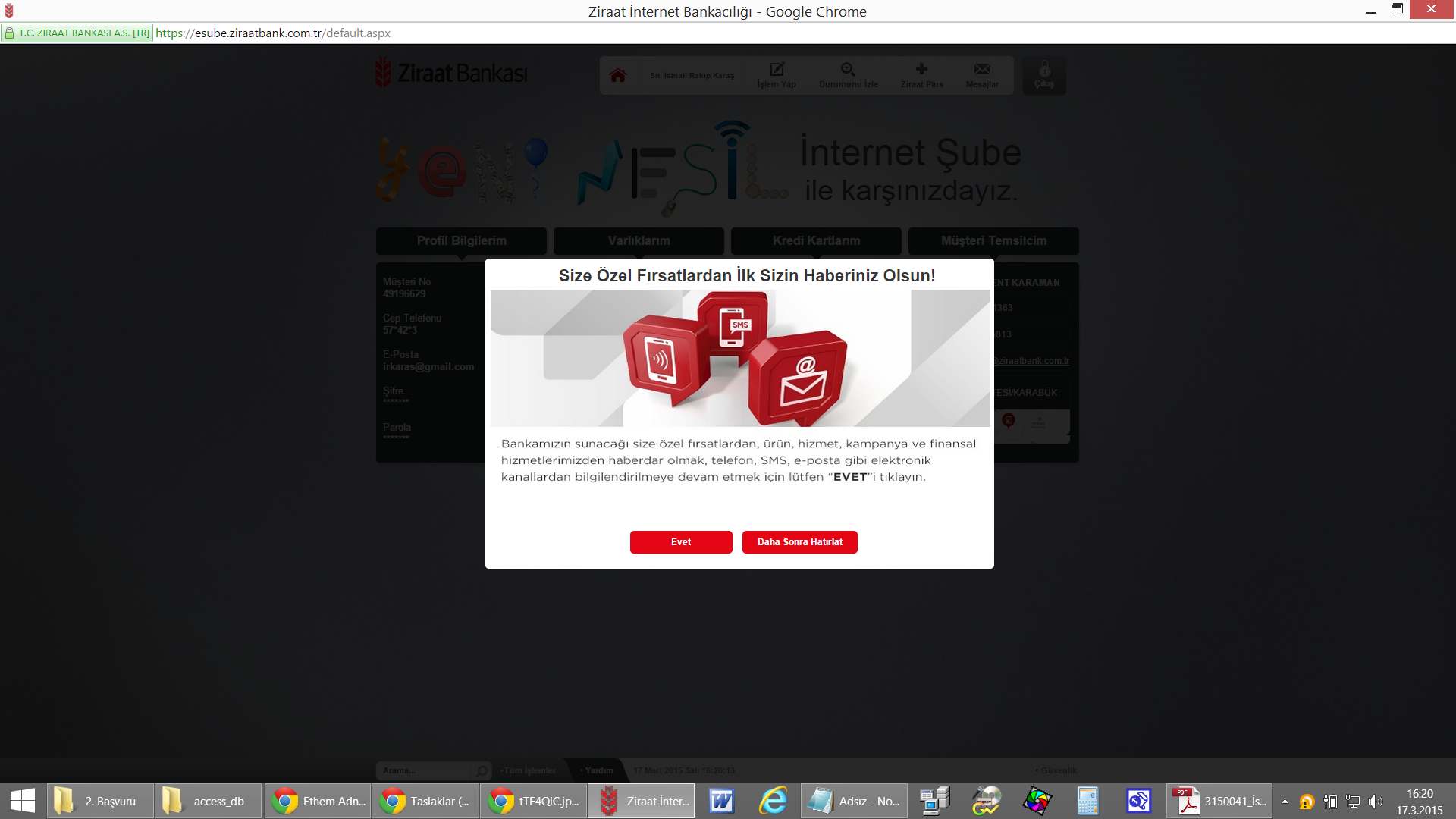Open the Kredi Kartlarım tab
Screen dimensions: 1456x819
pos(816,240)
